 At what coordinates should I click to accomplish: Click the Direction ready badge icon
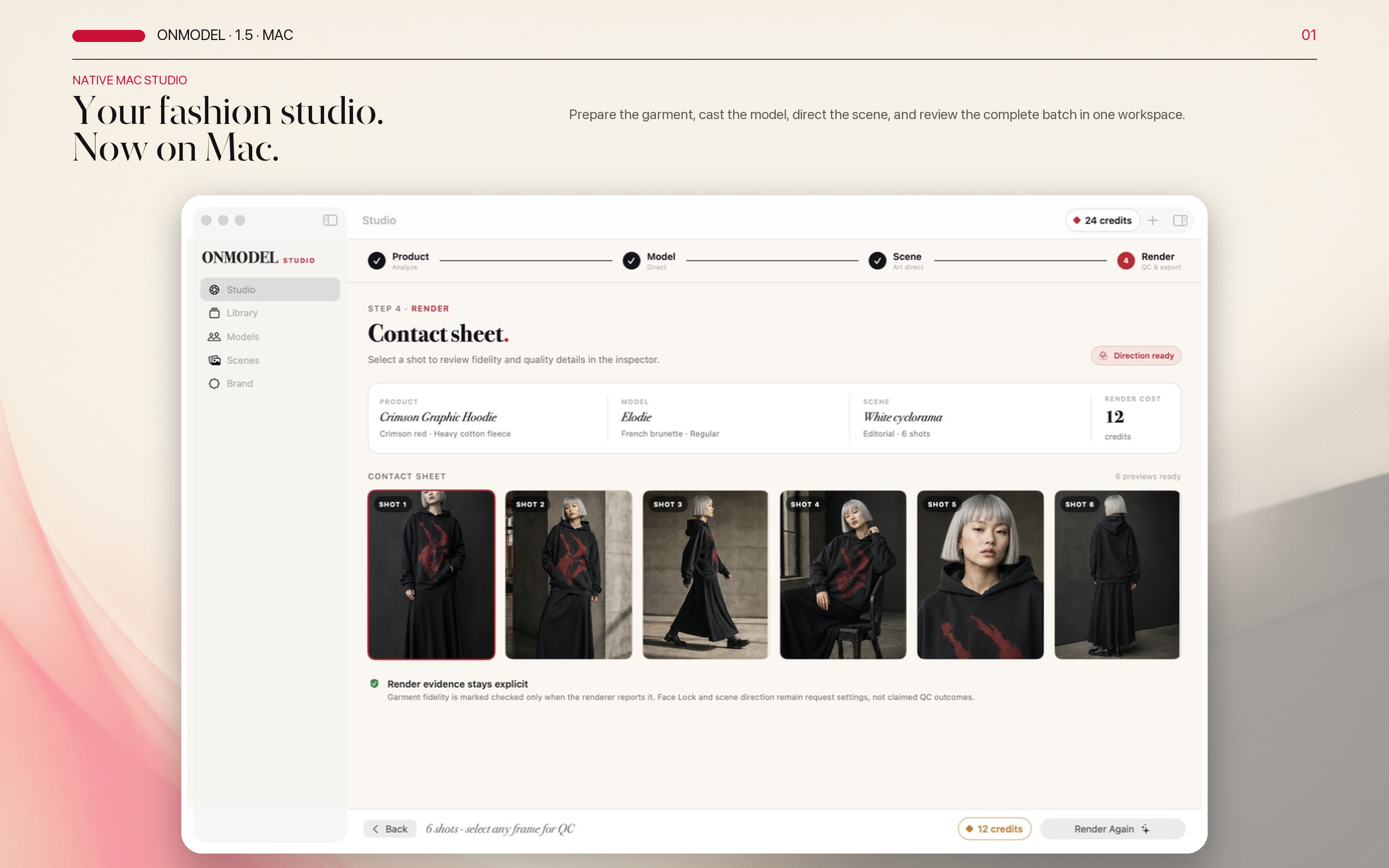pyautogui.click(x=1103, y=355)
